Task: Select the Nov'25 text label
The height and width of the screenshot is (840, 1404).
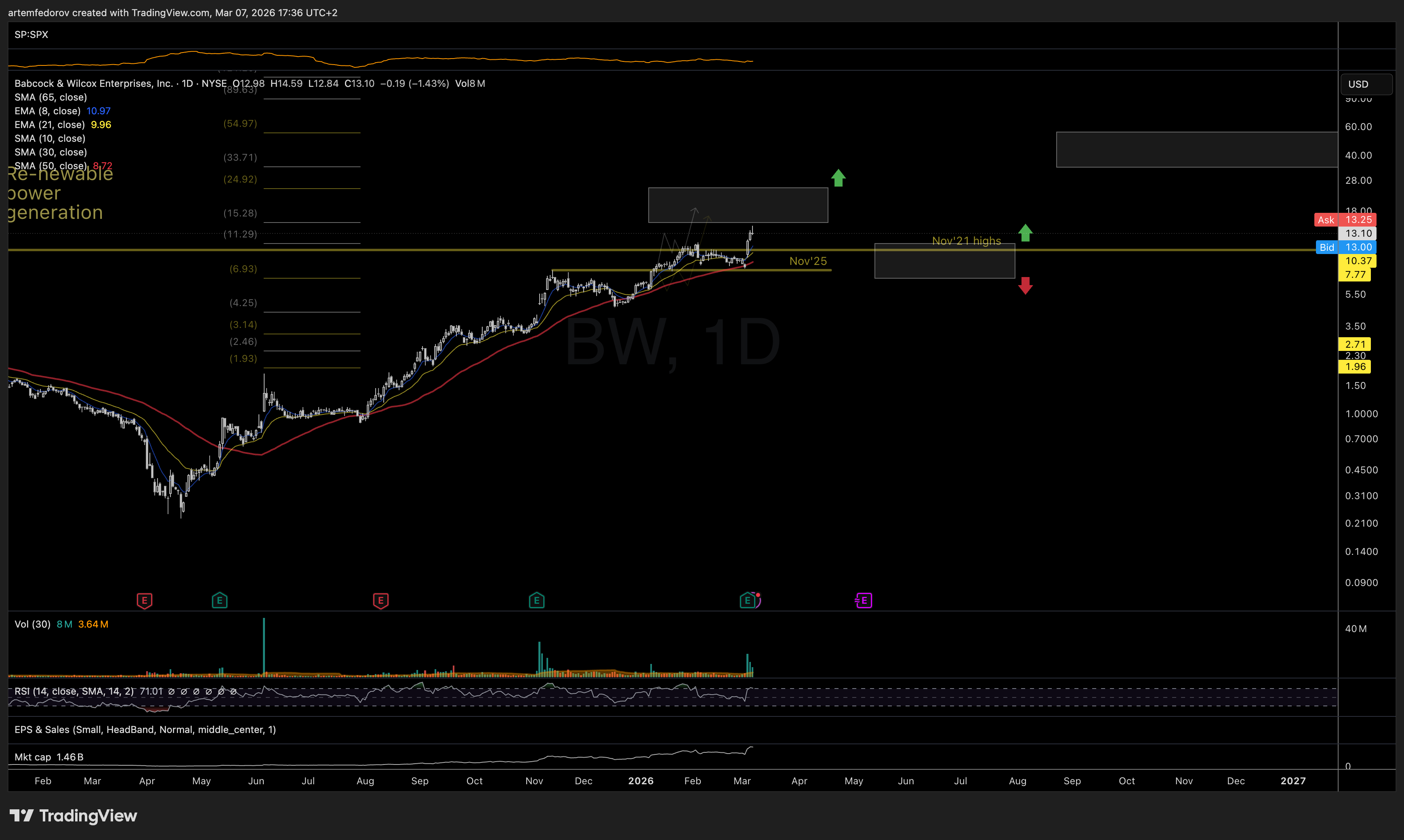Action: [808, 262]
